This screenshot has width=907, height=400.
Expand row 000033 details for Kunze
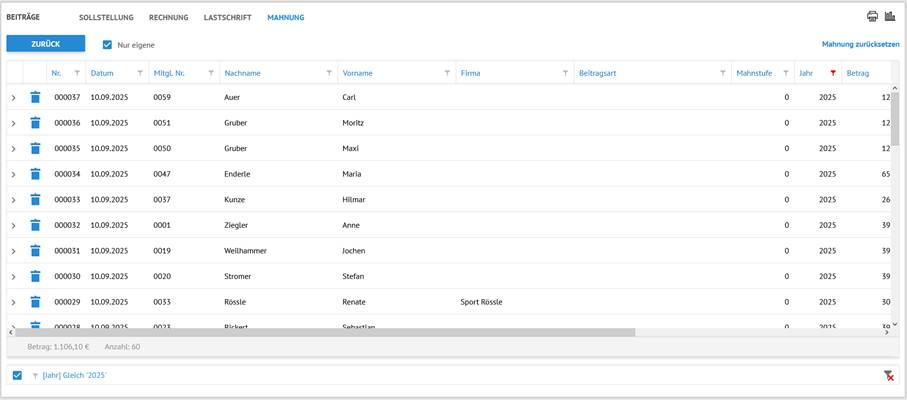(x=13, y=200)
